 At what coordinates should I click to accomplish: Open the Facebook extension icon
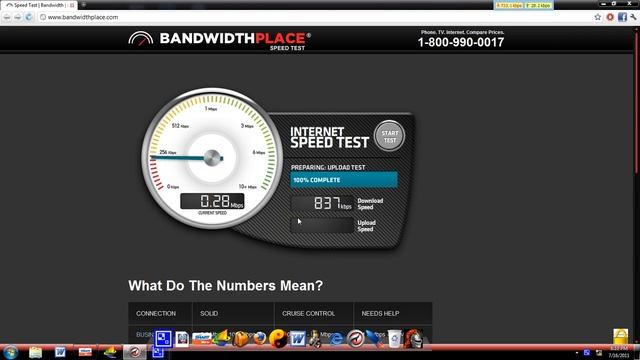pos(622,17)
